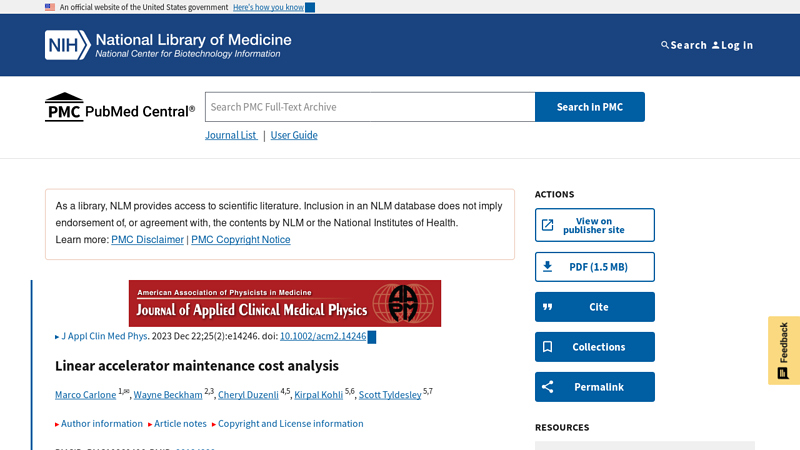Expand the Author information section

click(x=101, y=424)
